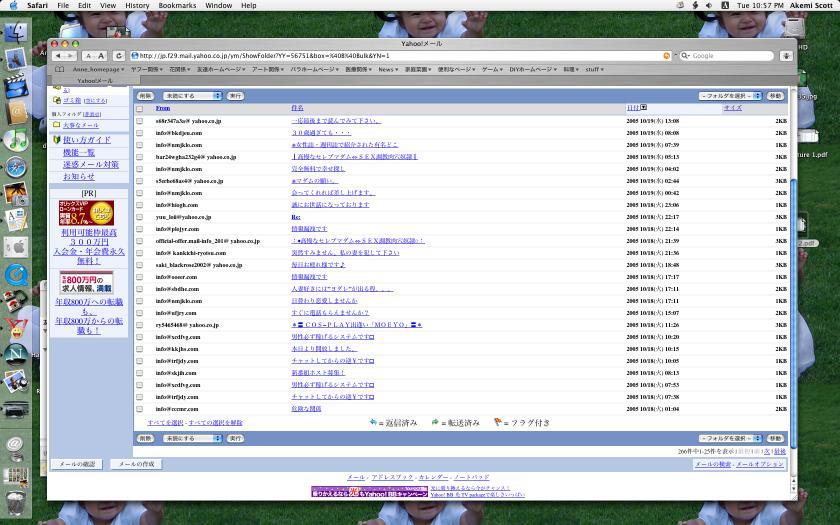This screenshot has height=525, width=840.
Task: Open the Apple menu
Action: point(12,5)
